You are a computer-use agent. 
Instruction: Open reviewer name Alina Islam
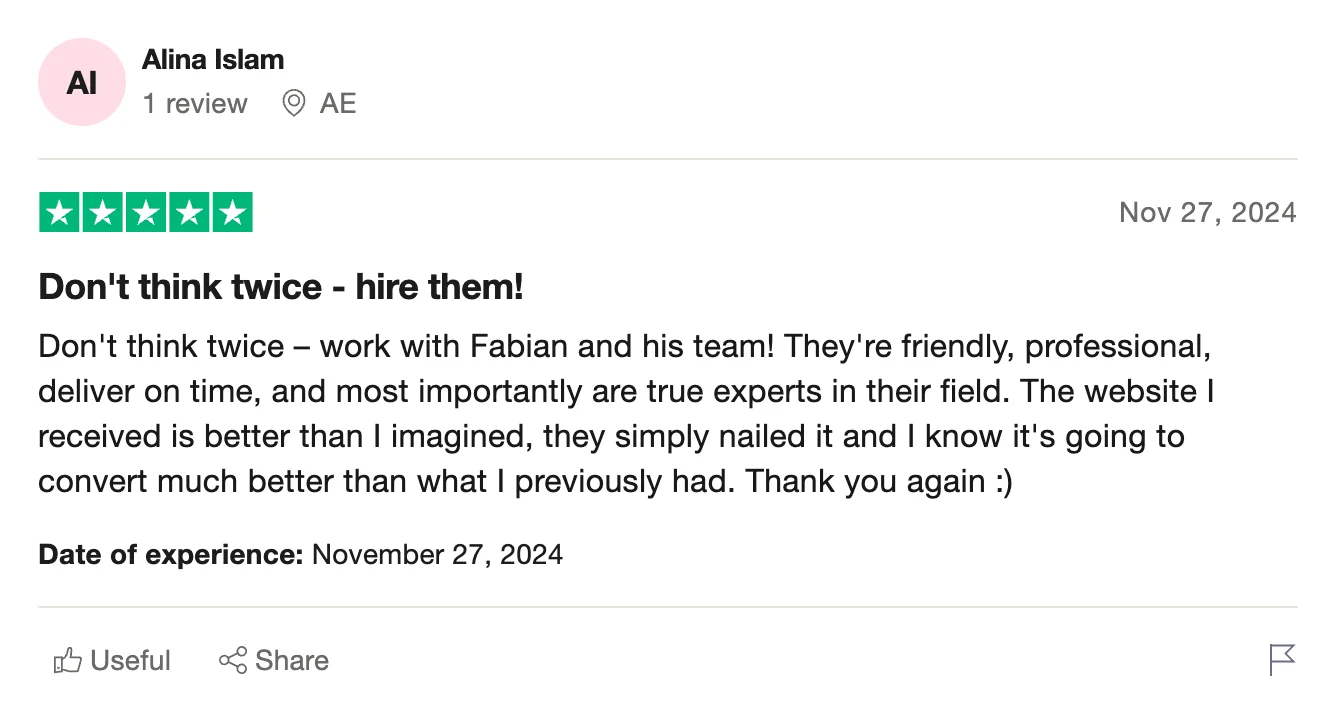click(x=213, y=60)
